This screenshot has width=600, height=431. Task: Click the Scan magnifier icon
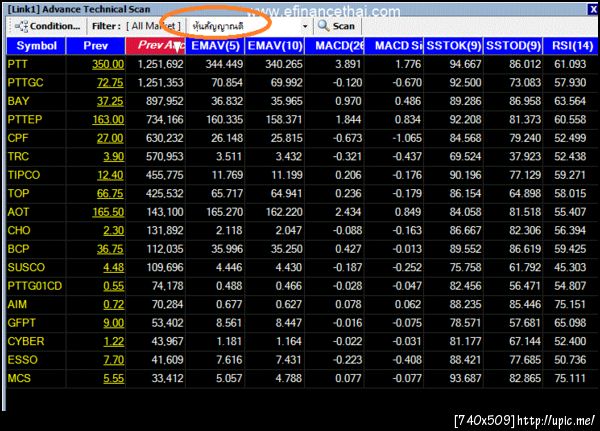pos(324,26)
